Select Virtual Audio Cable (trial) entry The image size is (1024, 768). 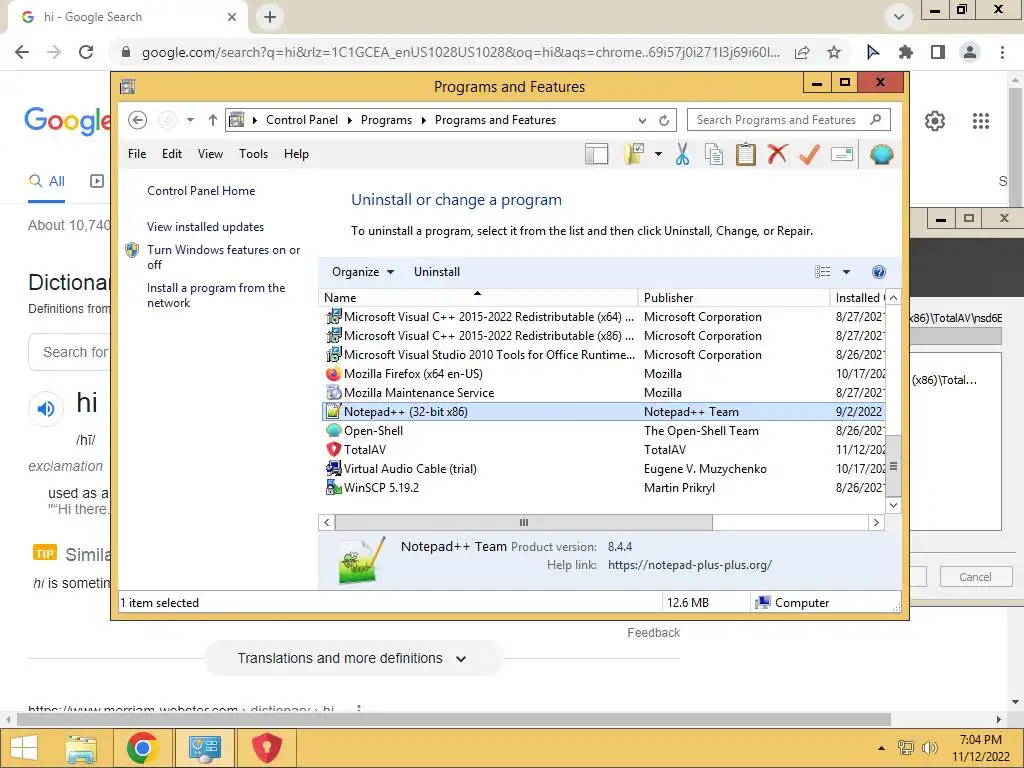[603, 468]
